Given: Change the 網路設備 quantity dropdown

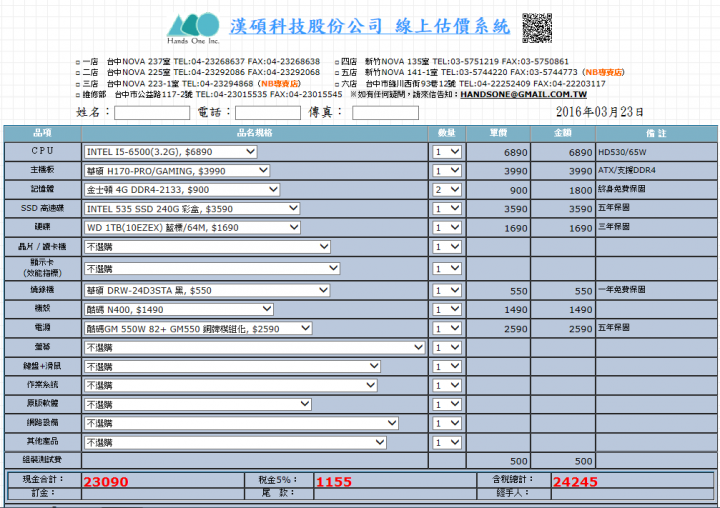Looking at the screenshot, I should 447,423.
